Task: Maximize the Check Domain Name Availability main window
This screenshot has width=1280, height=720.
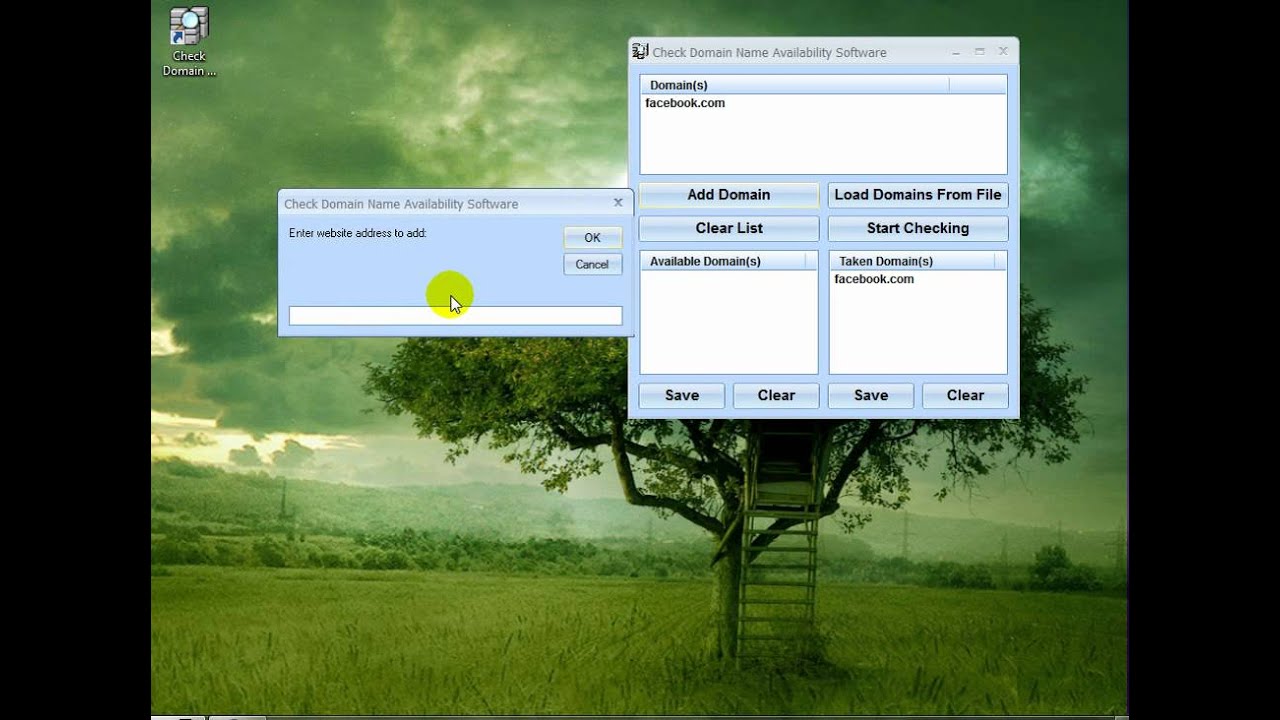Action: pos(980,52)
